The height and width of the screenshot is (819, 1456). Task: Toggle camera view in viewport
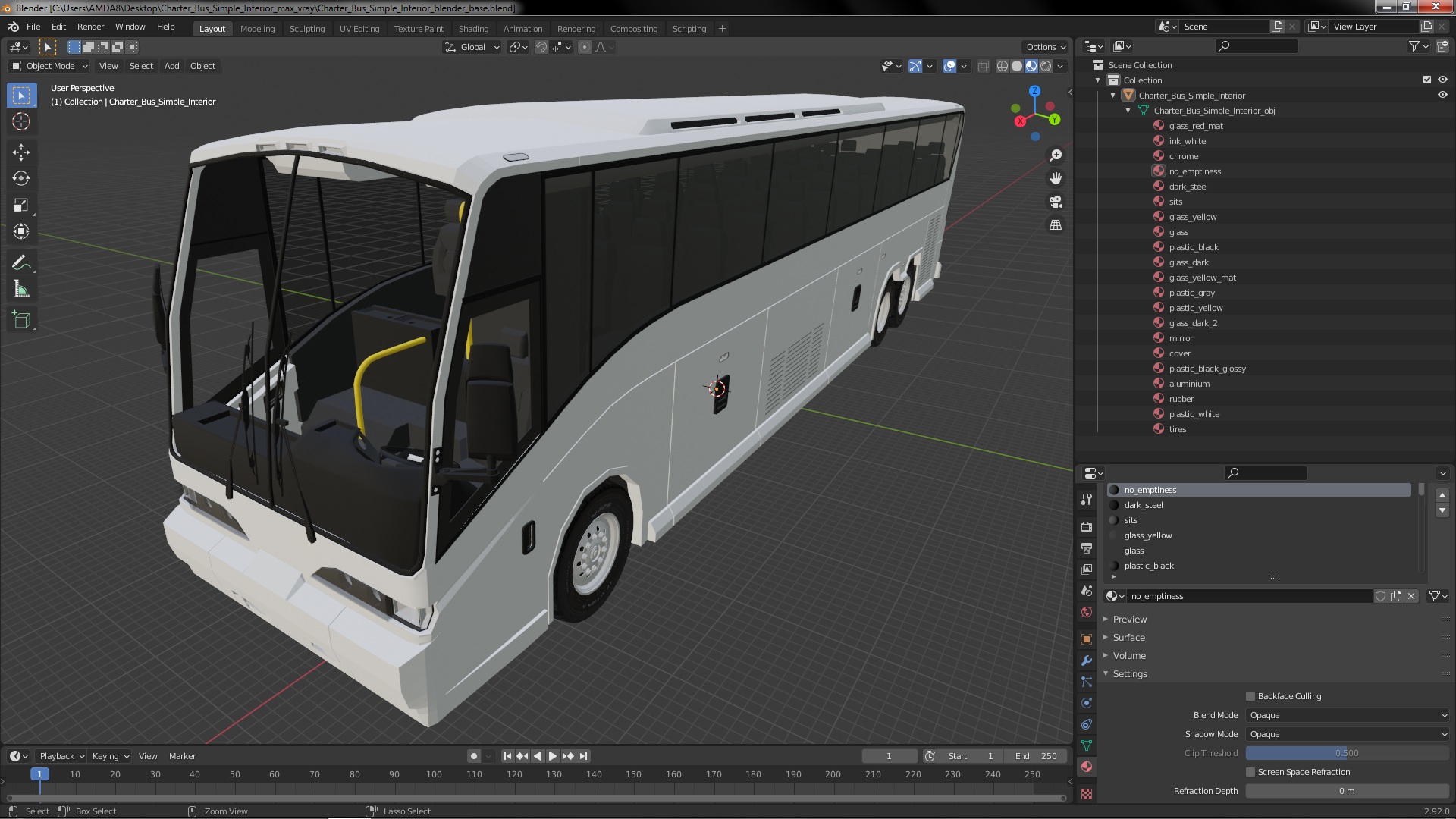click(1055, 202)
